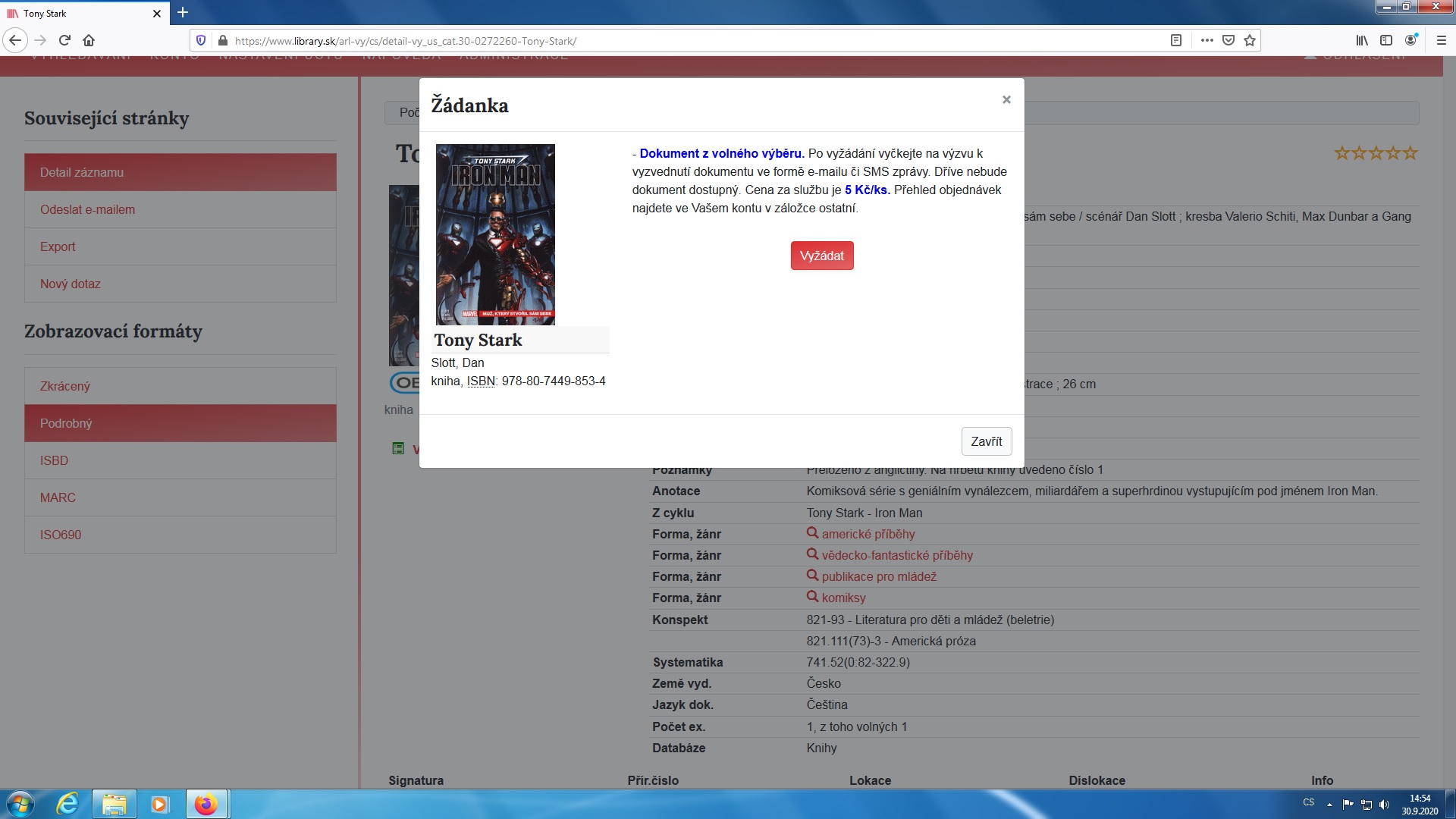Dismiss the dialog using the X icon
Image resolution: width=1456 pixels, height=819 pixels.
[1006, 99]
